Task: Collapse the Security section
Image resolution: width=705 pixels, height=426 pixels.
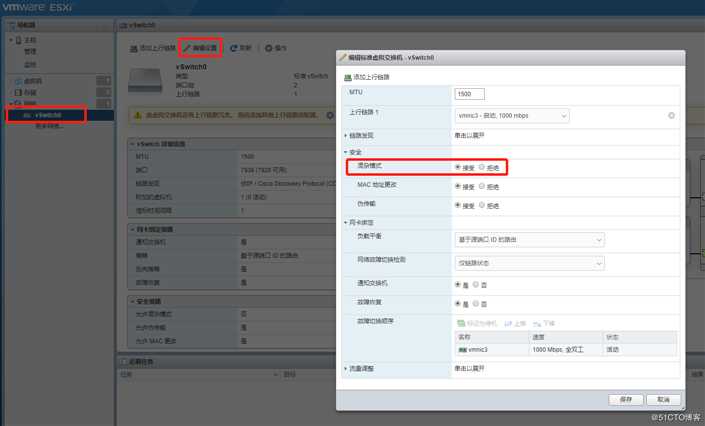Action: tap(346, 152)
